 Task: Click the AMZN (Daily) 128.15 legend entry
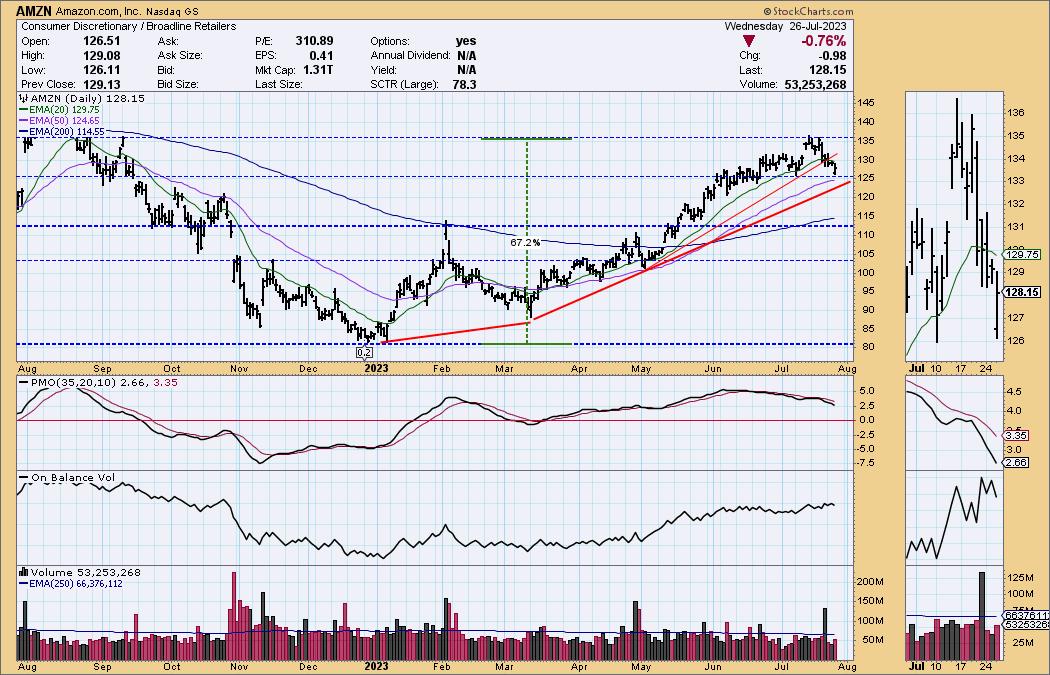click(x=82, y=98)
